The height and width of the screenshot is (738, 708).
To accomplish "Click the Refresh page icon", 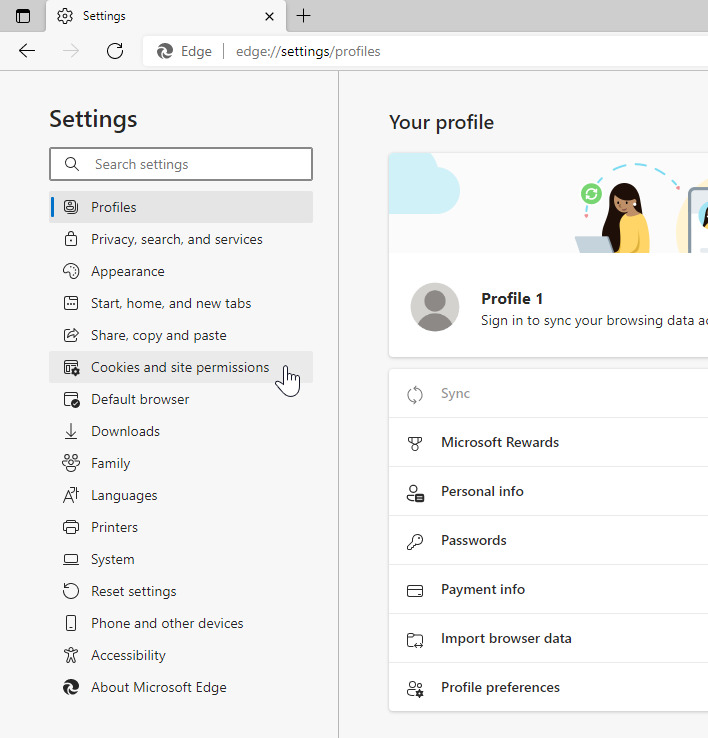I will coord(115,50).
